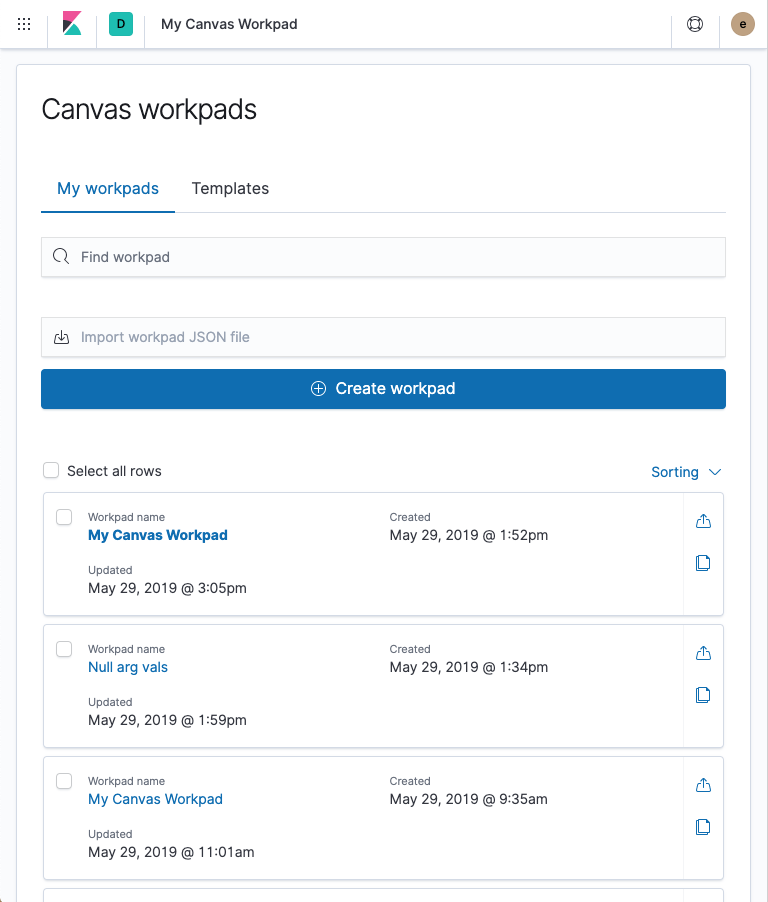Click the Import workpad JSON file field
This screenshot has height=902, width=768.
coord(383,337)
